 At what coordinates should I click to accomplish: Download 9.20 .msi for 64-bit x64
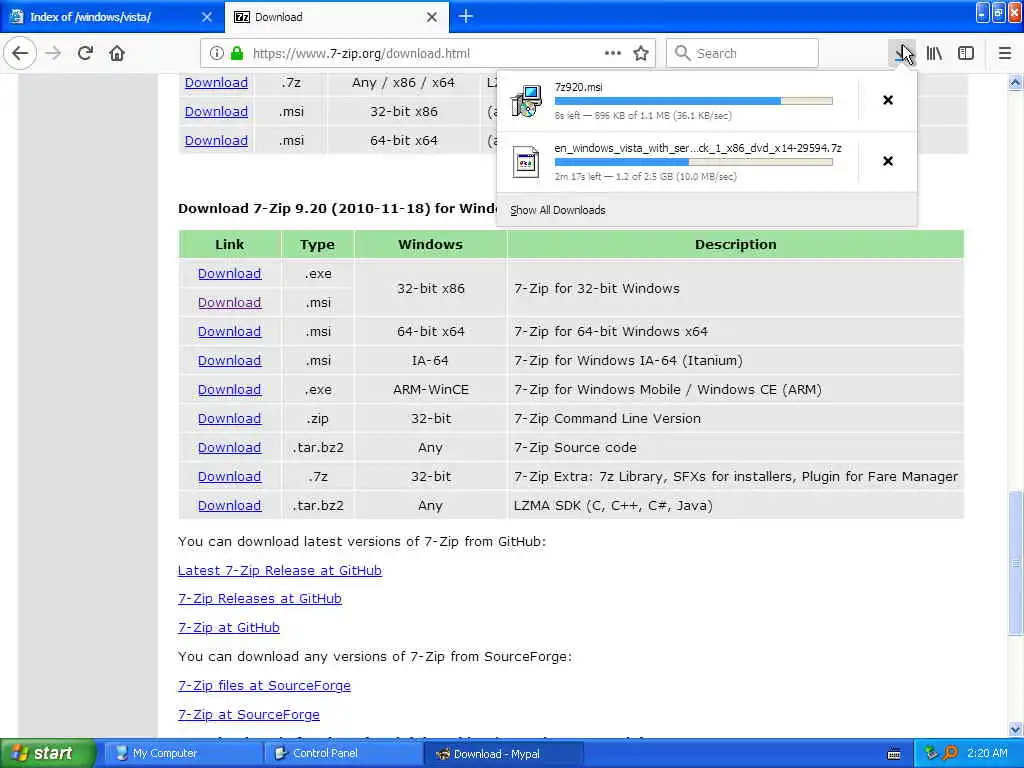click(229, 331)
